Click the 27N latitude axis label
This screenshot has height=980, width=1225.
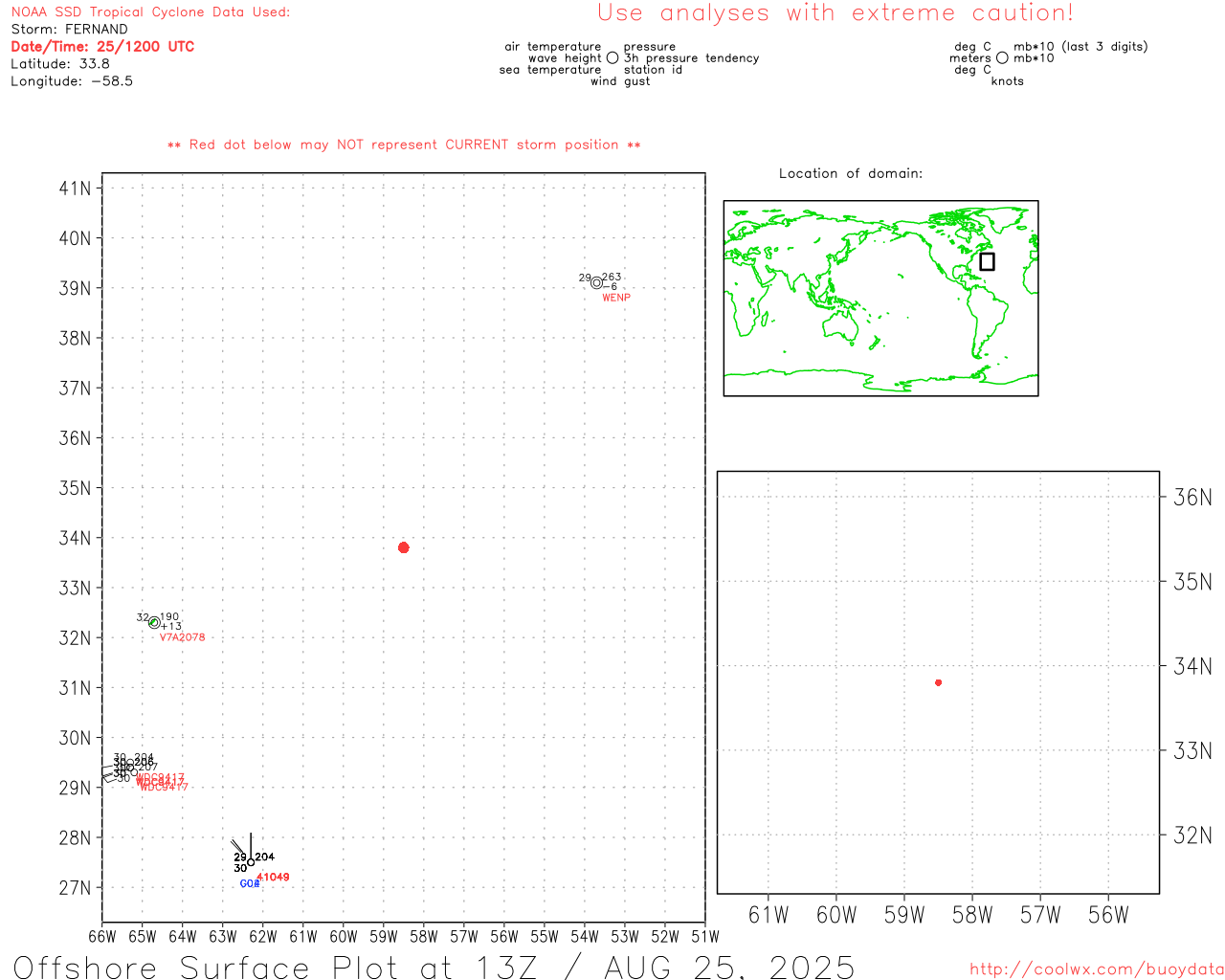click(x=75, y=888)
